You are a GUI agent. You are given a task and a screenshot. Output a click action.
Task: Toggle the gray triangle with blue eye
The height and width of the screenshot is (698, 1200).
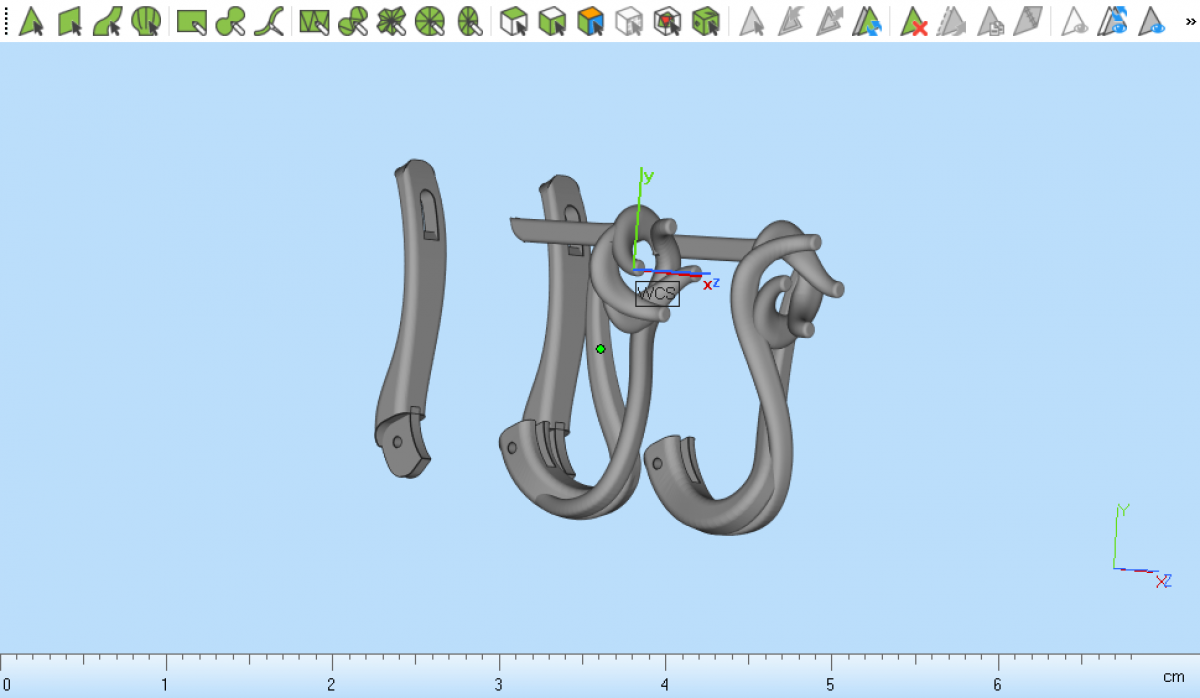point(1153,21)
